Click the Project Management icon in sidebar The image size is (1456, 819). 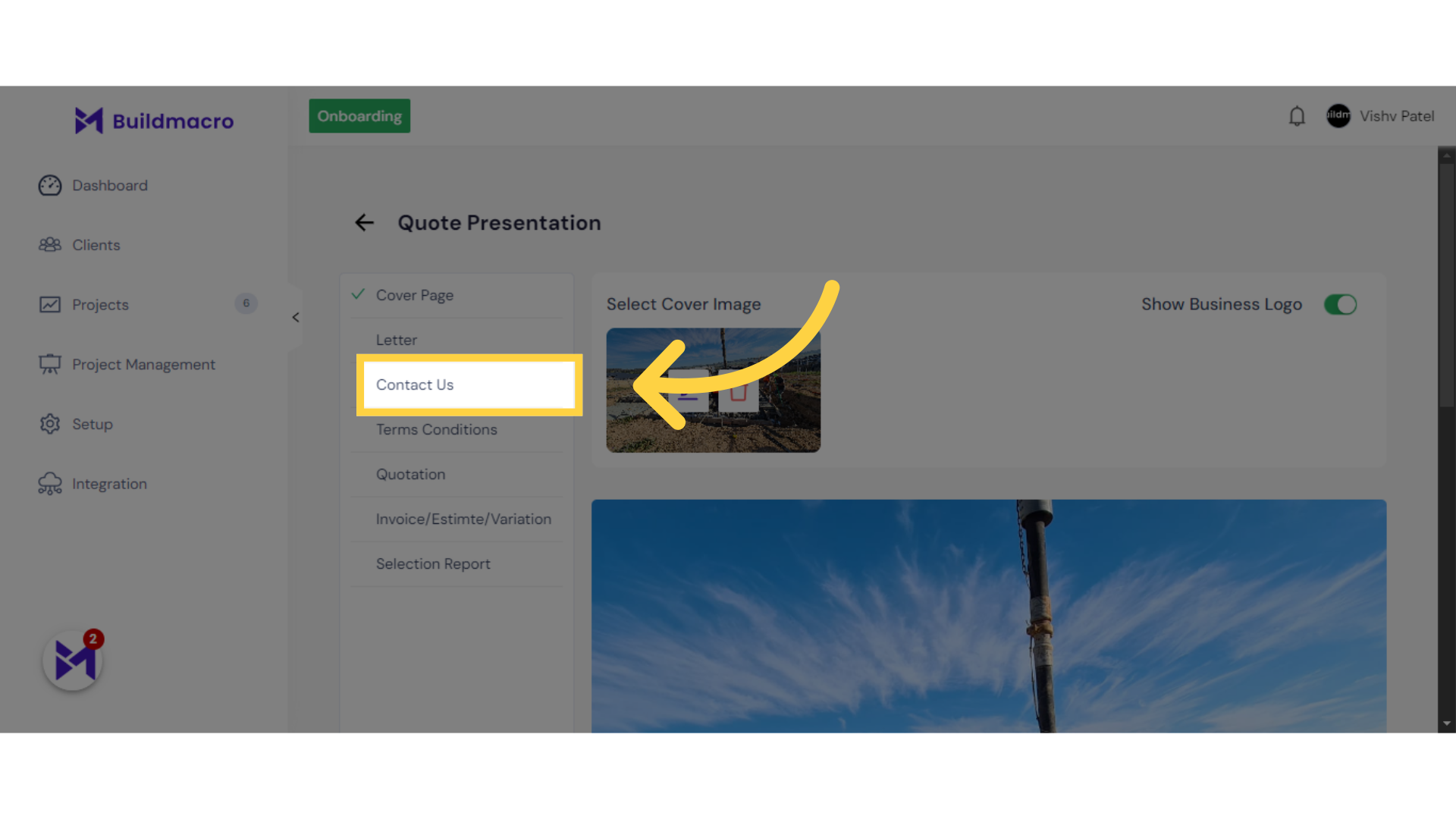pos(49,364)
